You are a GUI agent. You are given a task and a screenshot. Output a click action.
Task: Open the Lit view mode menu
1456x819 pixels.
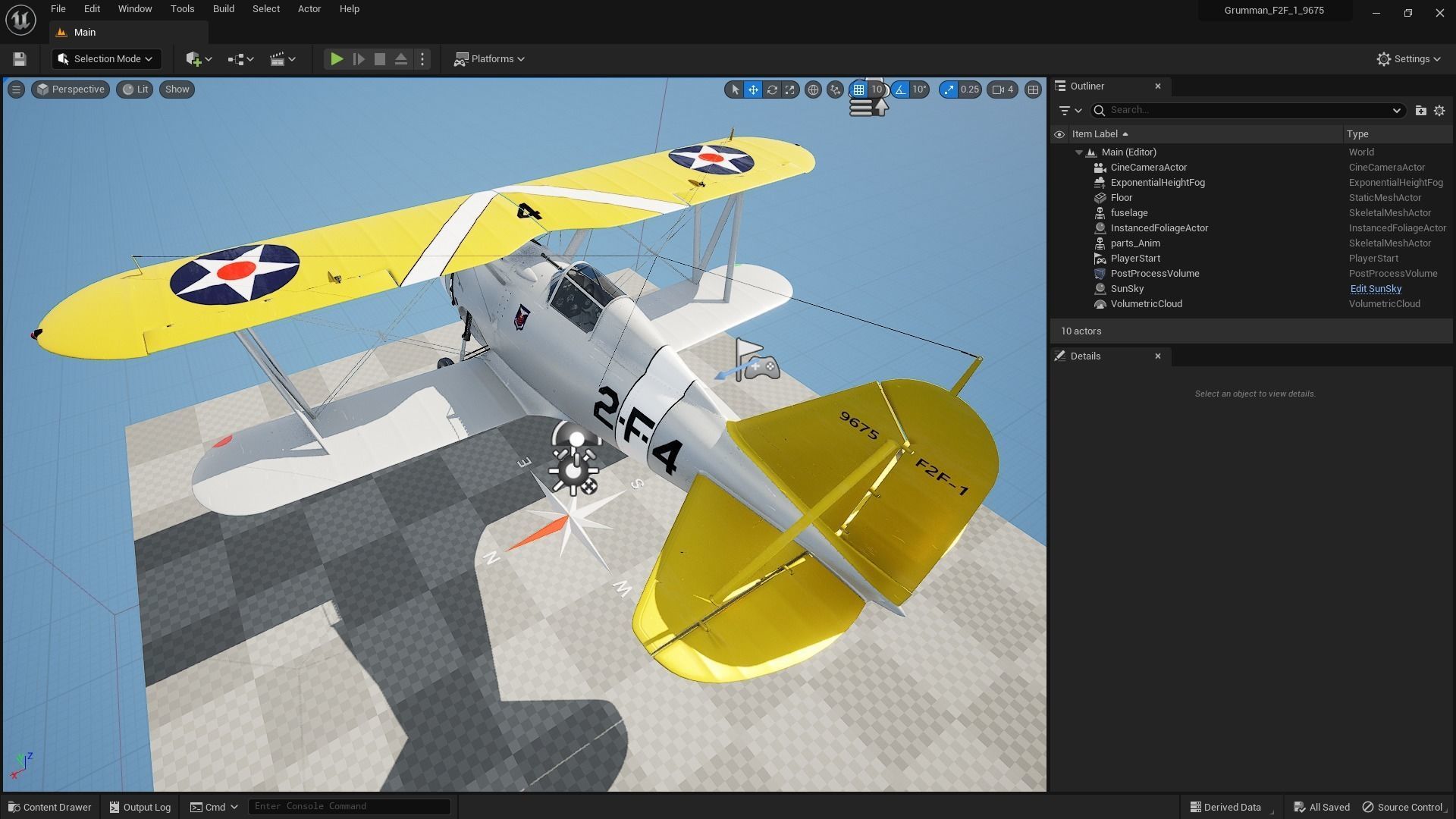coord(135,89)
